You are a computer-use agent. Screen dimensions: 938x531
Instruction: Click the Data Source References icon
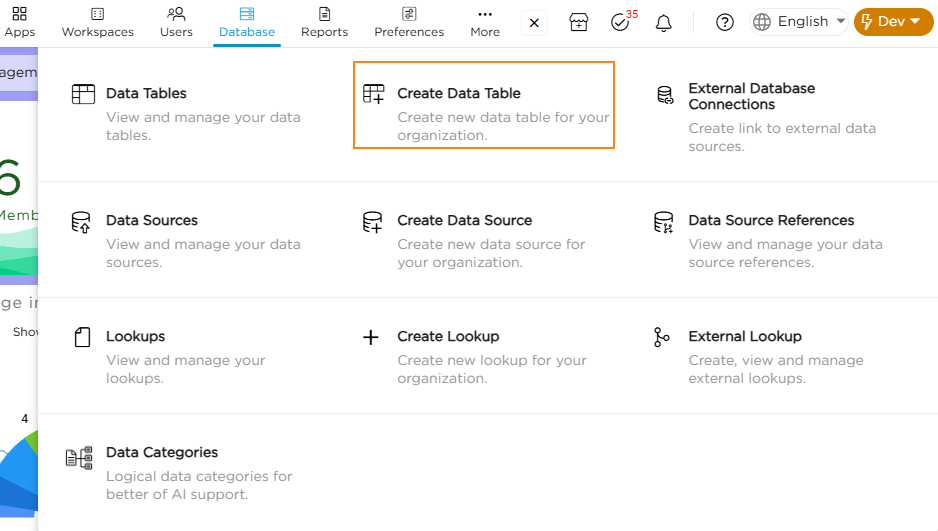(663, 222)
